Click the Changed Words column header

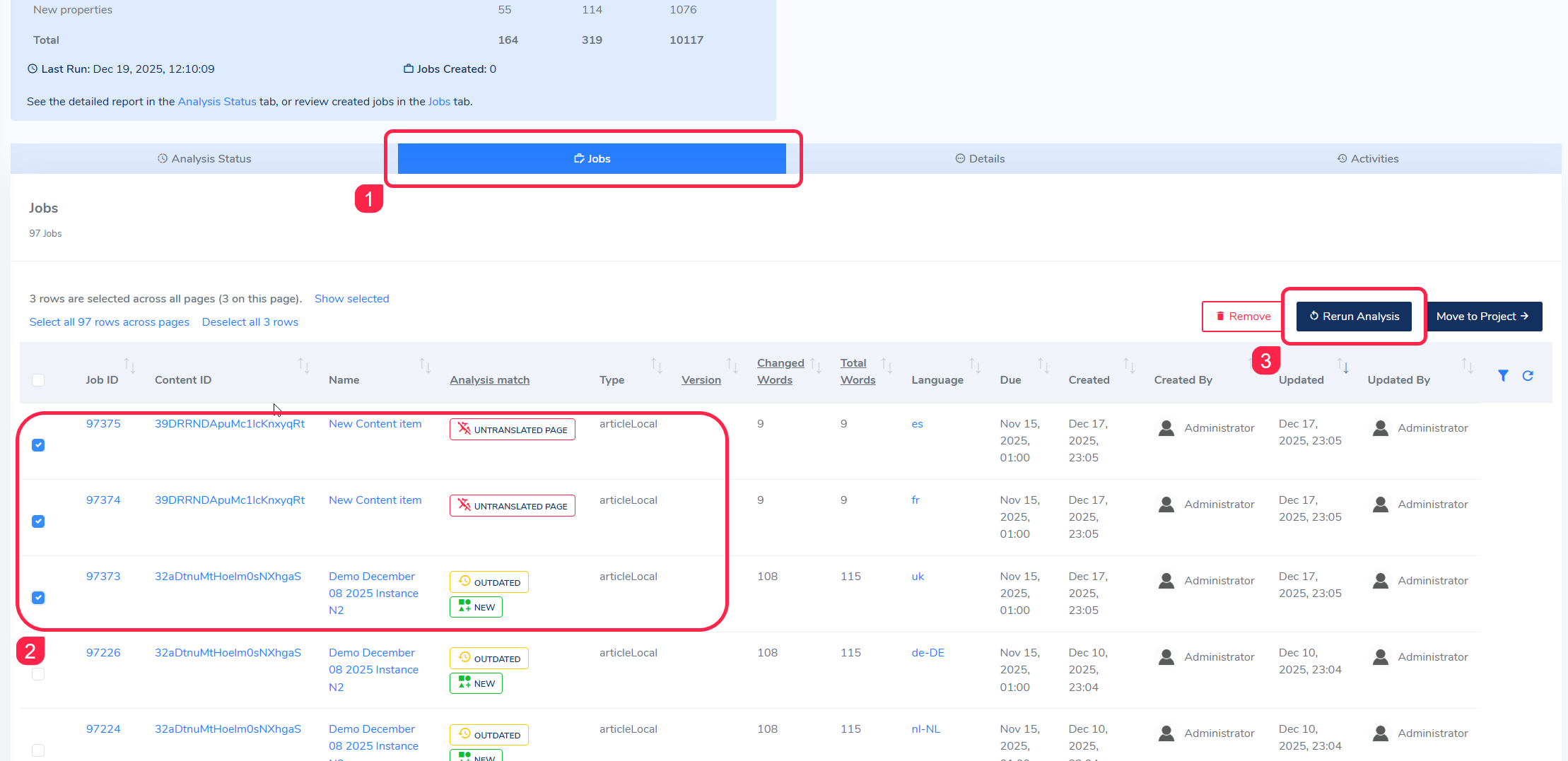780,372
